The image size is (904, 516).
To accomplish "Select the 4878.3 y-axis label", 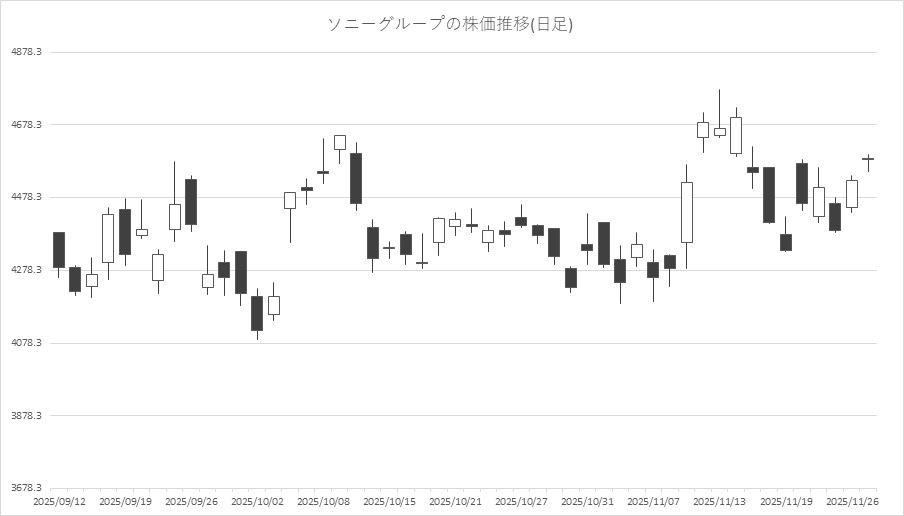I will 25,52.
